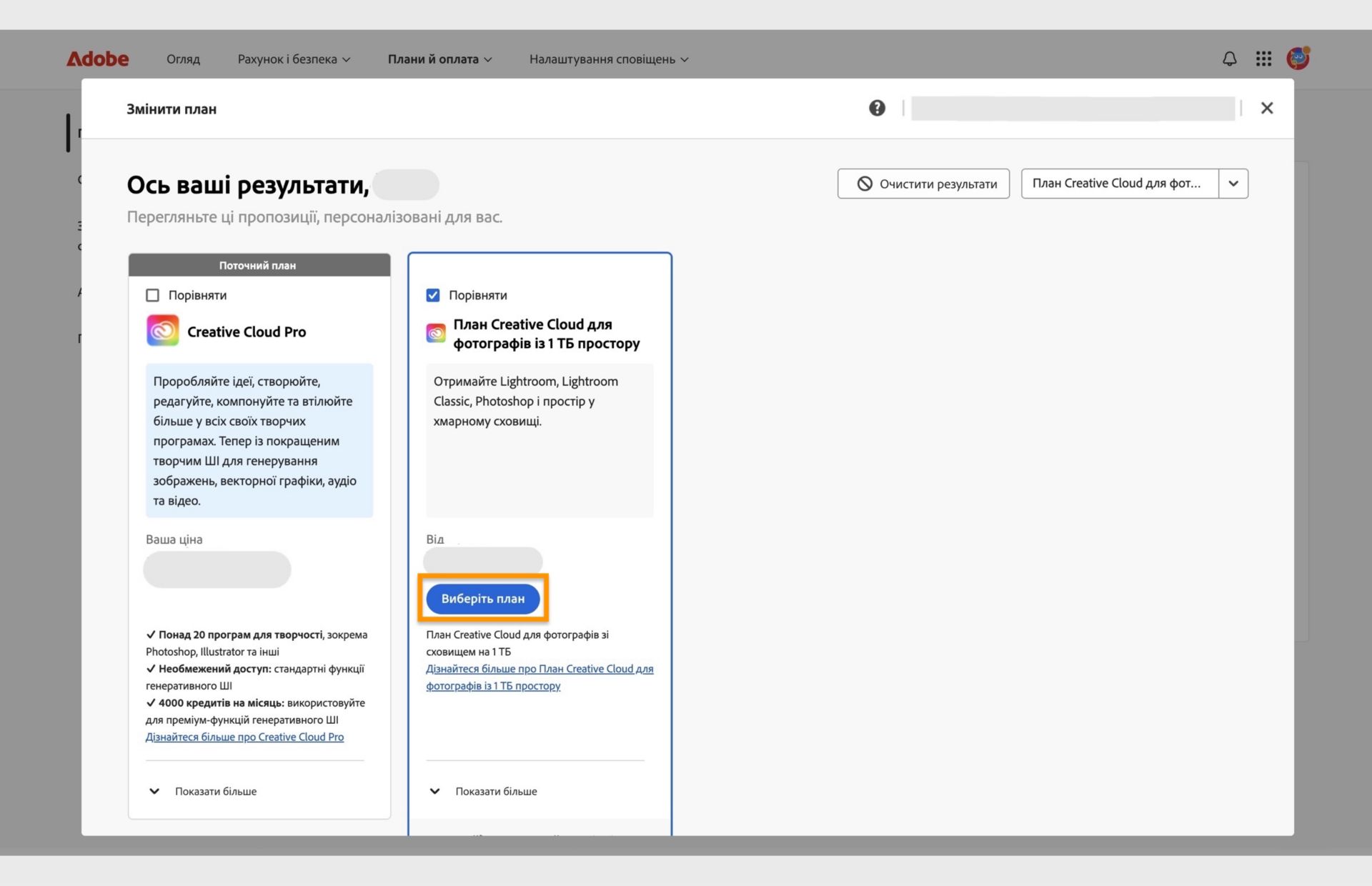
Task: Click the Adobe logo in header
Action: point(98,59)
